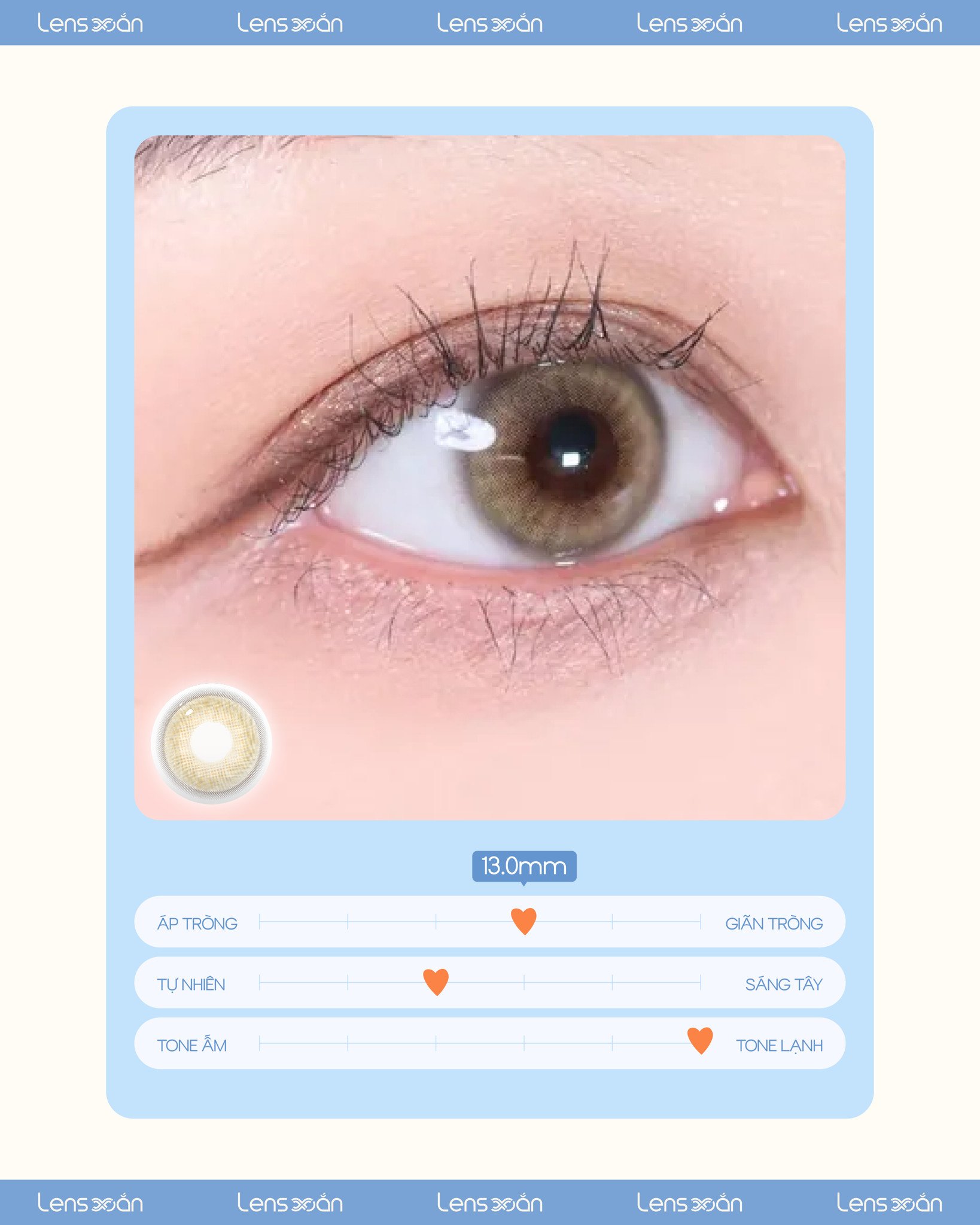Click the contact lens thumbnail
The image size is (980, 1225).
(x=212, y=743)
